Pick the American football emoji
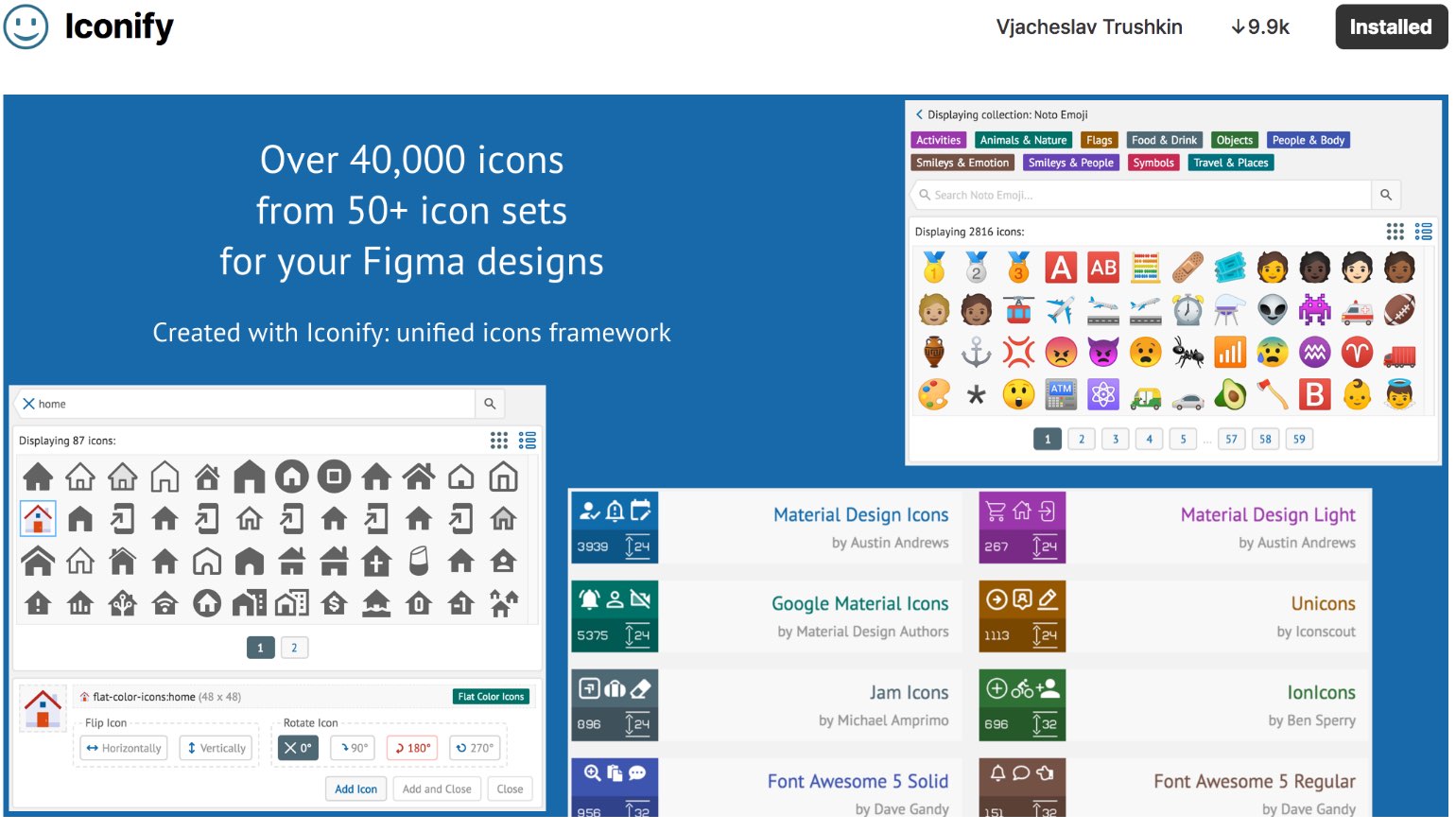Image resolution: width=1456 pixels, height=832 pixels. (x=1399, y=309)
